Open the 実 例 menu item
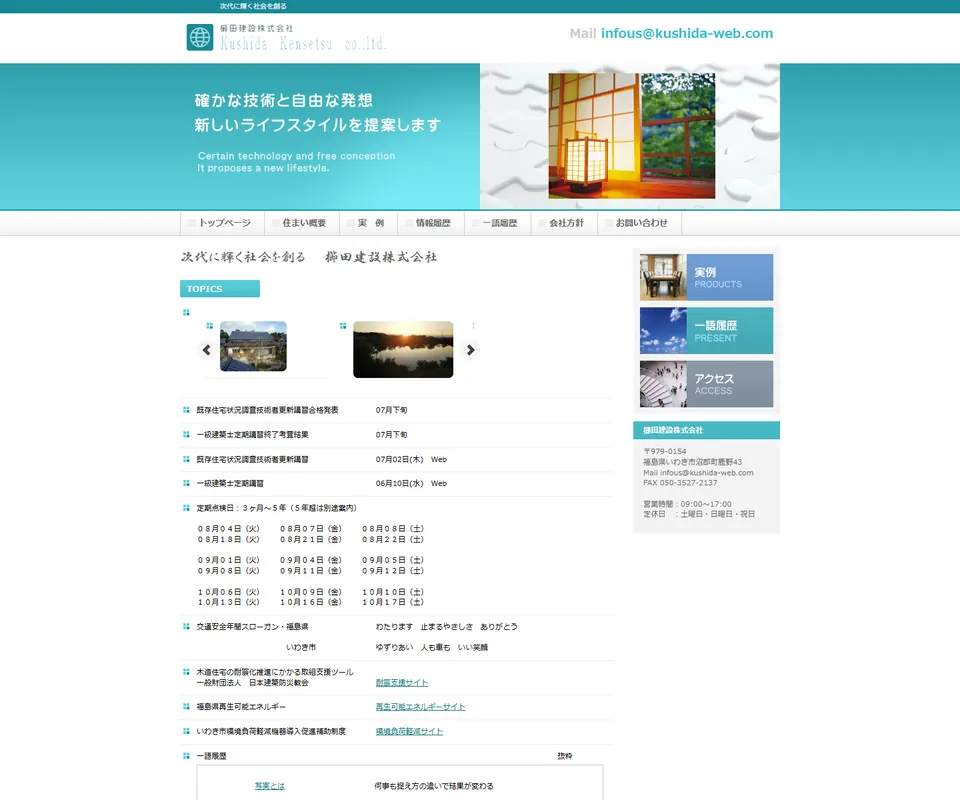The image size is (960, 800). coord(369,223)
